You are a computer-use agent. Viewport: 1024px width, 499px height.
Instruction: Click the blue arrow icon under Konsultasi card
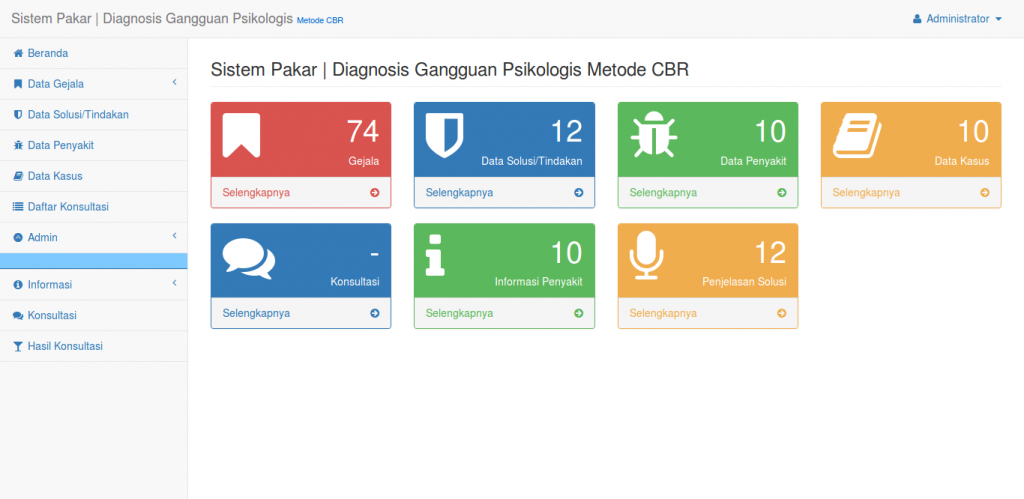pos(375,314)
